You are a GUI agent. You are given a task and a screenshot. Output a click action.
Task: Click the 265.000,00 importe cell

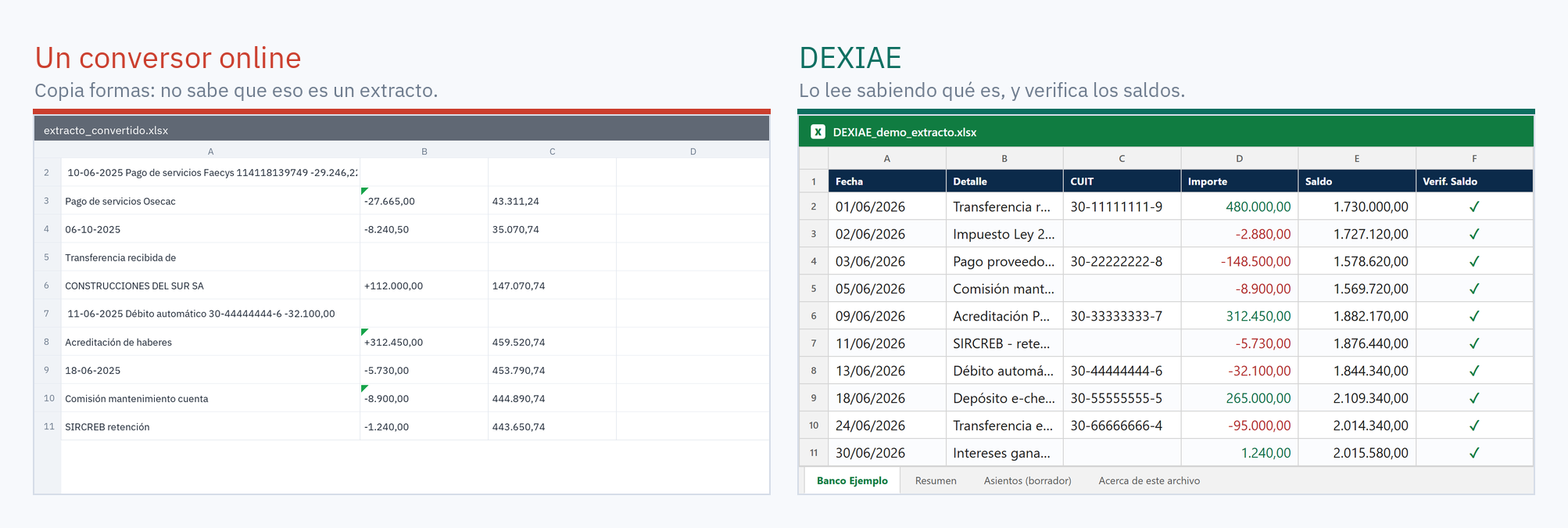[x=1240, y=398]
